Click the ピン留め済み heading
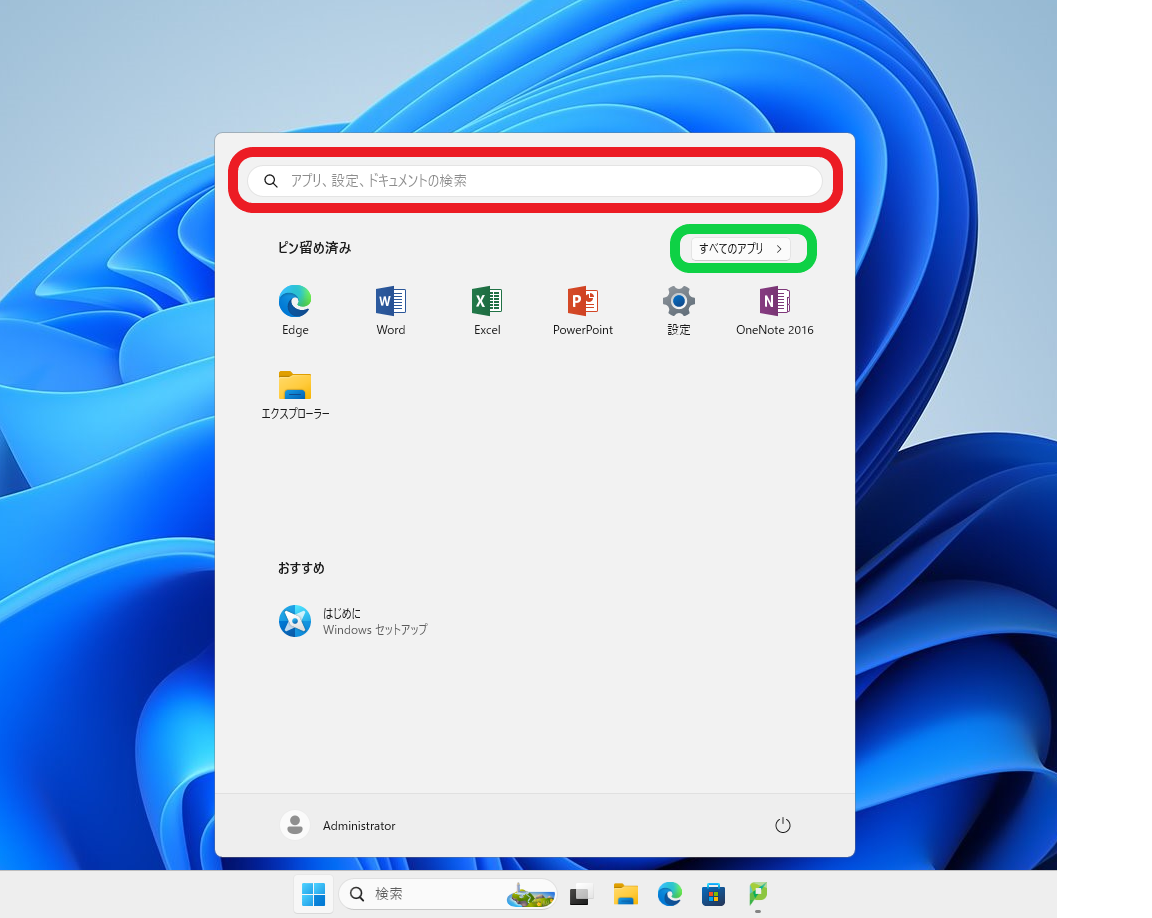Viewport: 1152px width, 918px height. click(314, 248)
